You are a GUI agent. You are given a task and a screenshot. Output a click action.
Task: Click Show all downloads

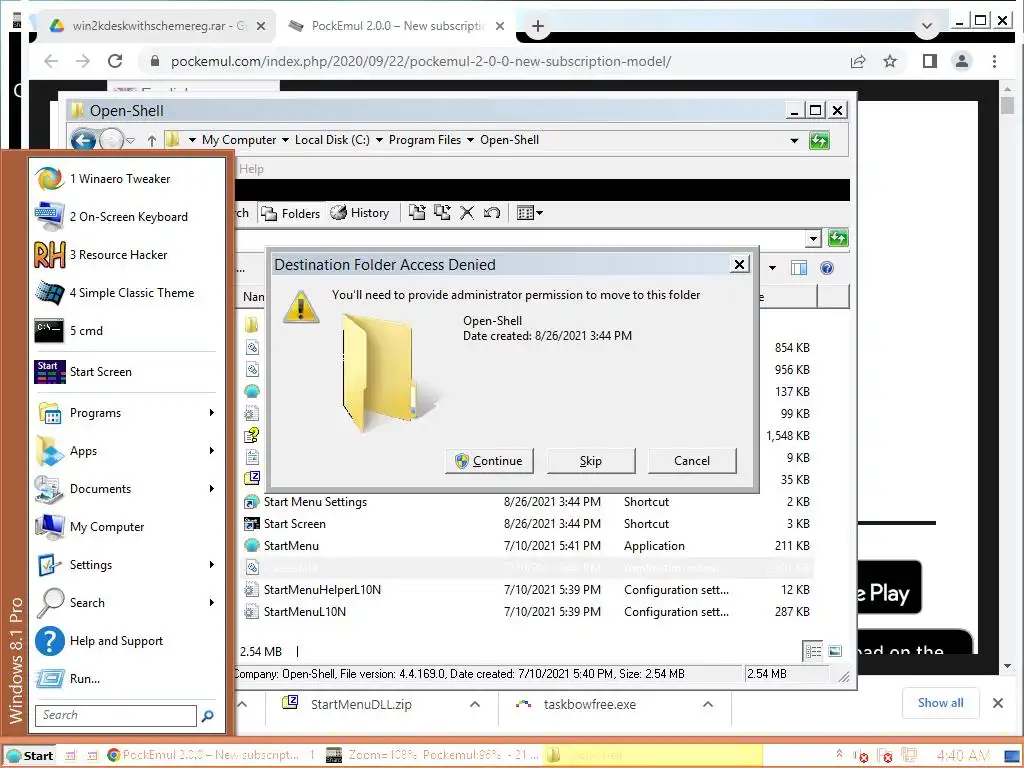point(940,703)
